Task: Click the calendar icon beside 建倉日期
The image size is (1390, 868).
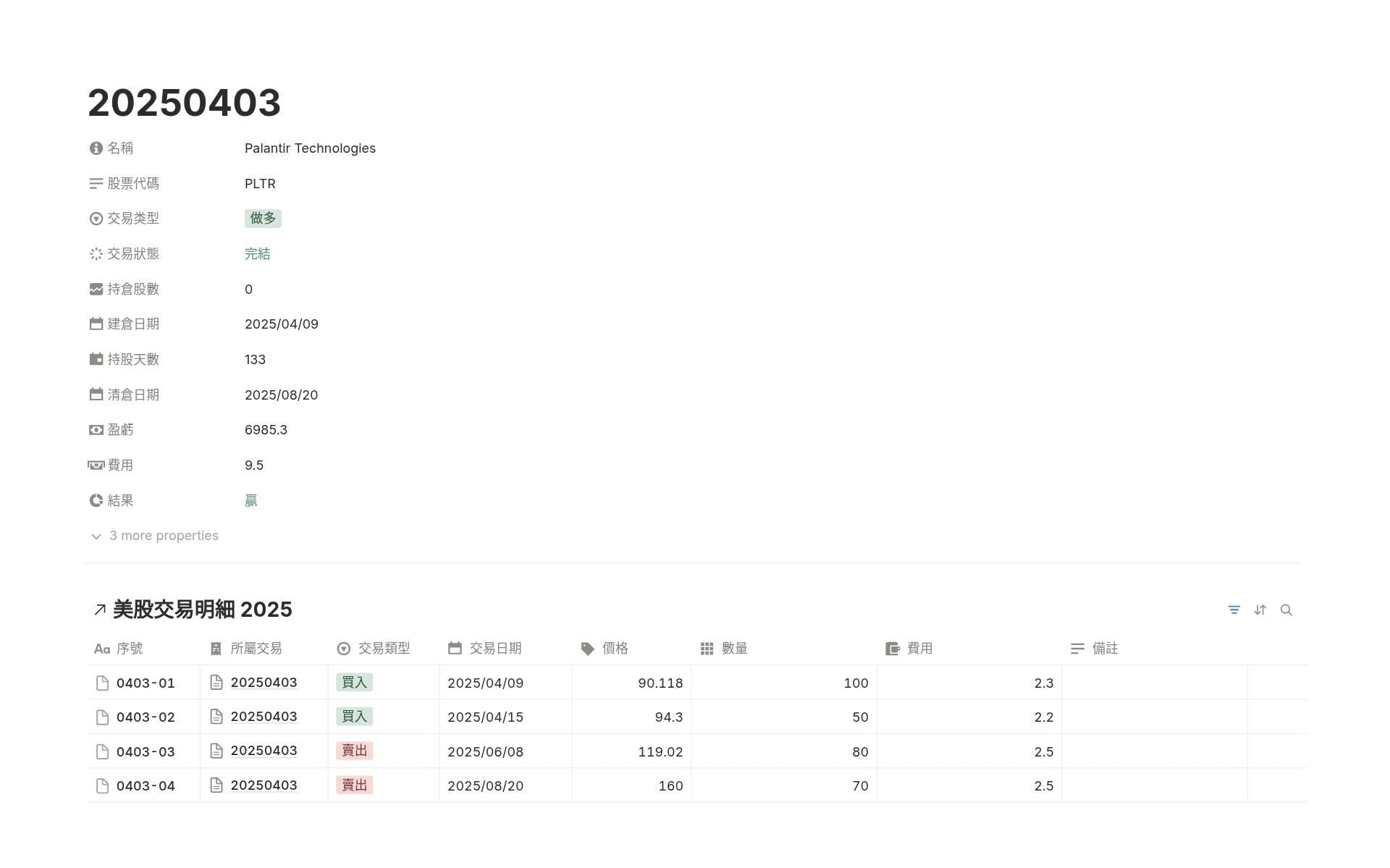Action: pyautogui.click(x=96, y=324)
